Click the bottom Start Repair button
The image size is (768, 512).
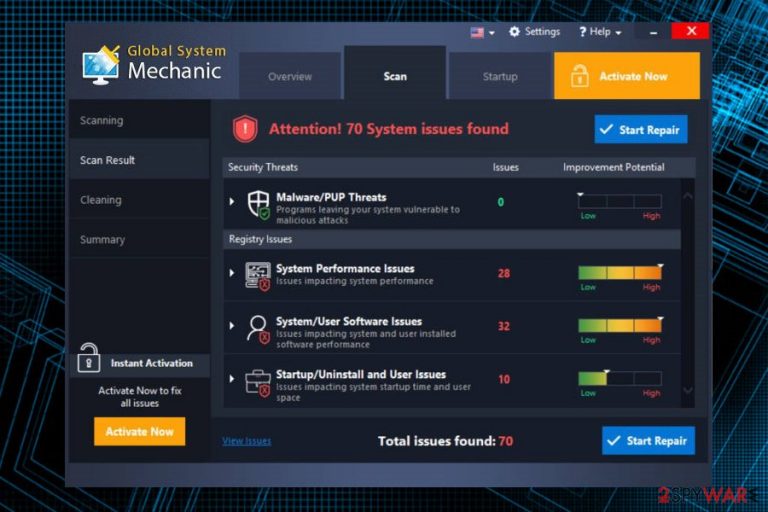pyautogui.click(x=648, y=440)
